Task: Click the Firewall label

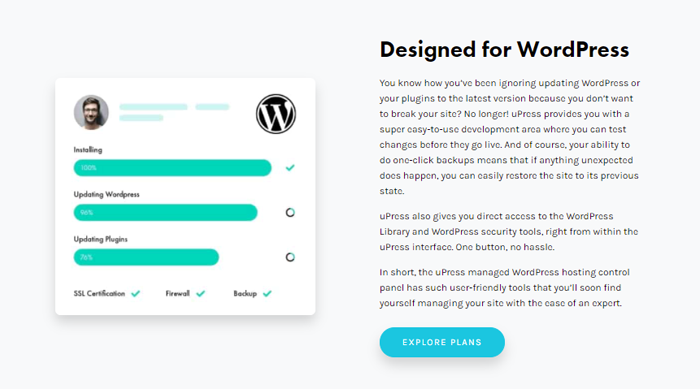Action: pyautogui.click(x=178, y=293)
